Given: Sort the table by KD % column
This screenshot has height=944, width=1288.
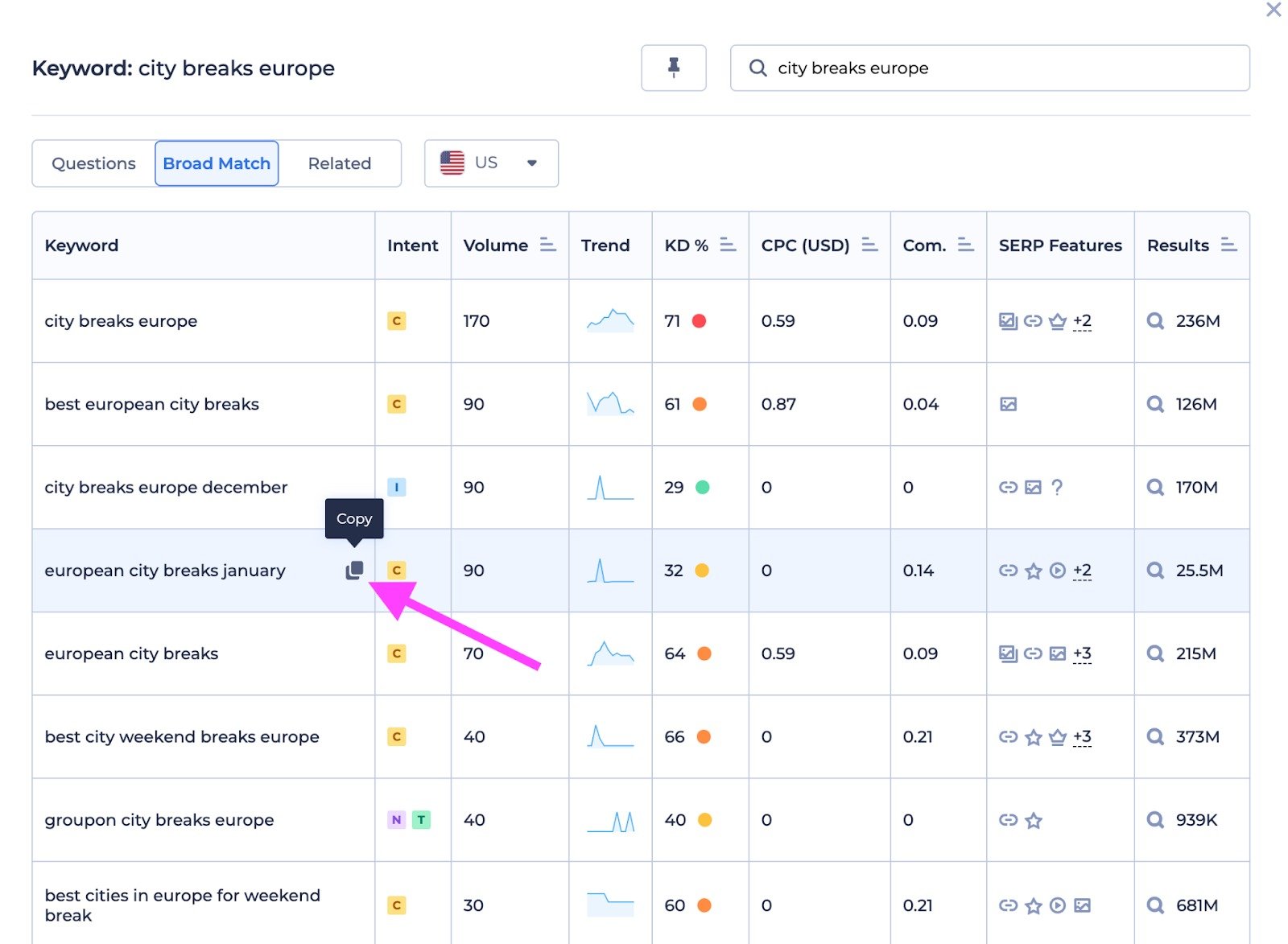Looking at the screenshot, I should tap(727, 245).
